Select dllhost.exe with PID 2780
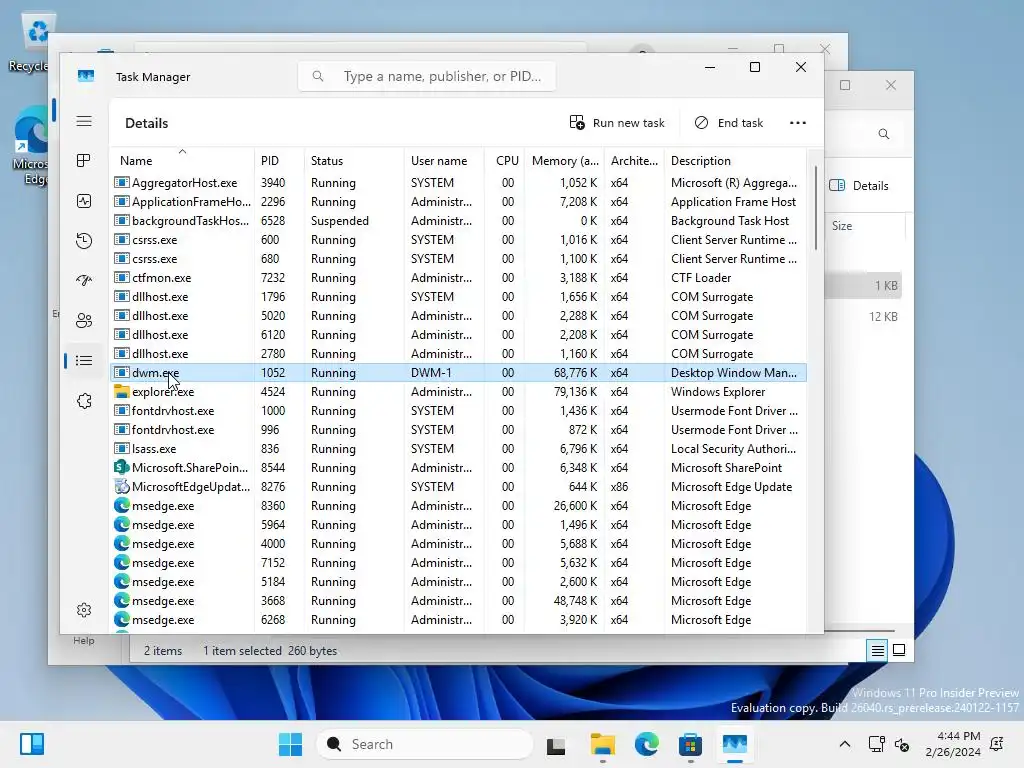This screenshot has width=1024, height=768. 458,353
